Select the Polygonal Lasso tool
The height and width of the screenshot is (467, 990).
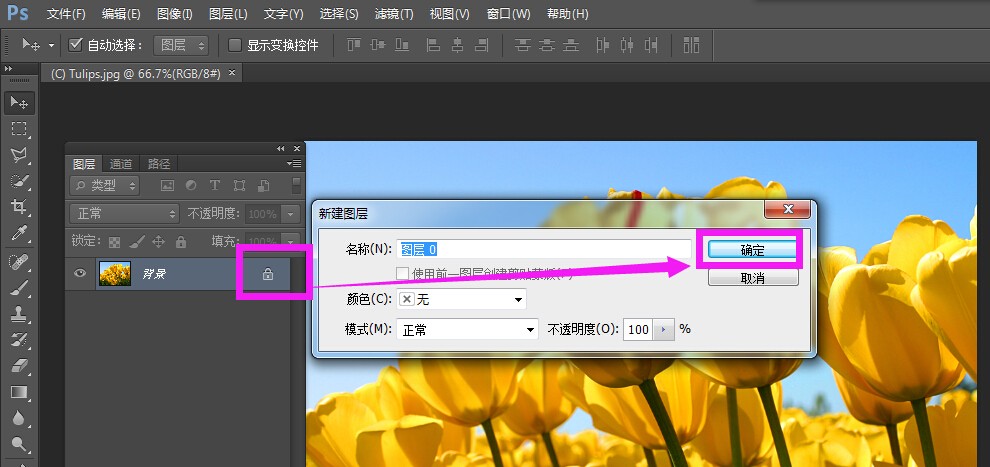pyautogui.click(x=19, y=155)
